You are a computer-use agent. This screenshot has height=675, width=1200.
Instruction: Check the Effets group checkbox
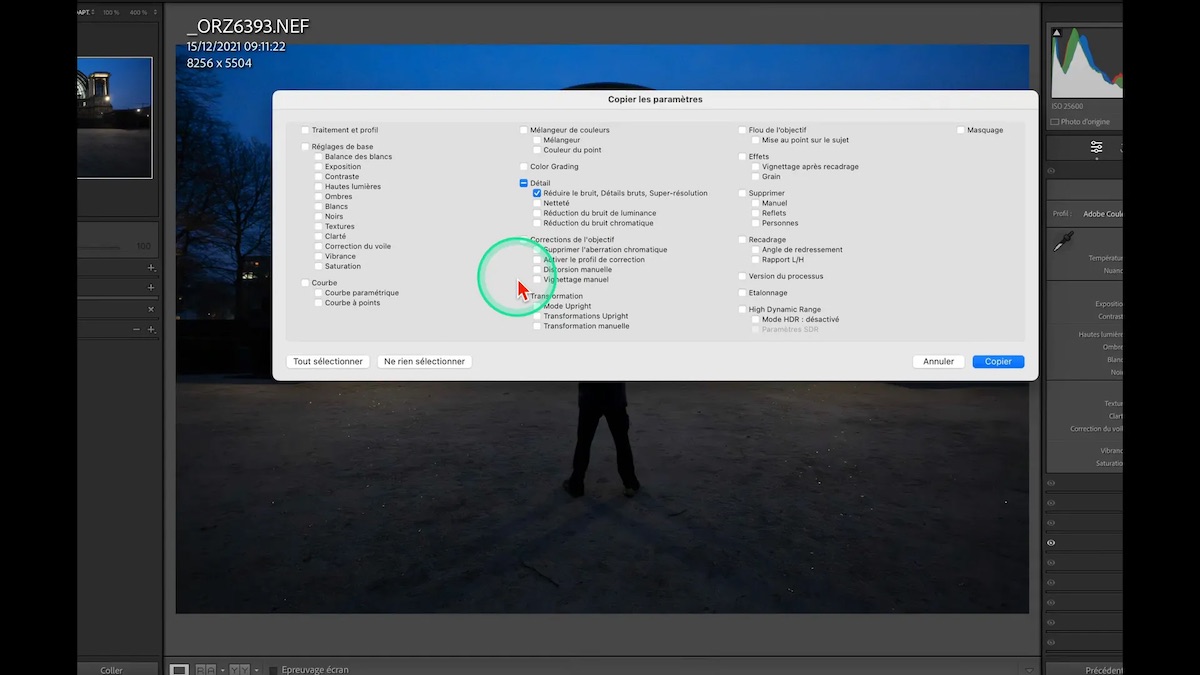pyautogui.click(x=742, y=157)
